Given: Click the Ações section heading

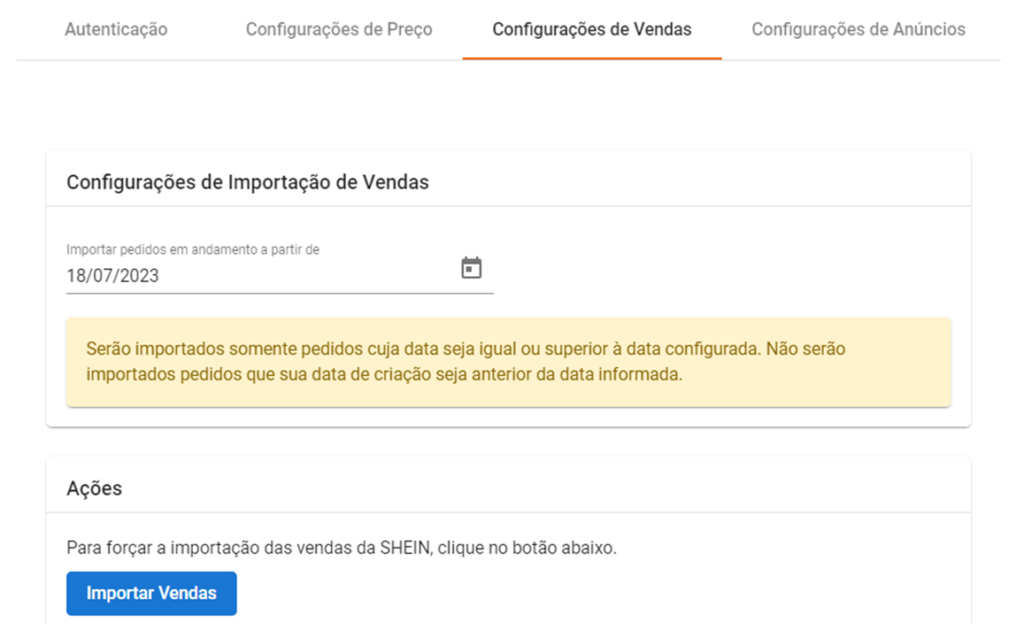Looking at the screenshot, I should [x=94, y=489].
